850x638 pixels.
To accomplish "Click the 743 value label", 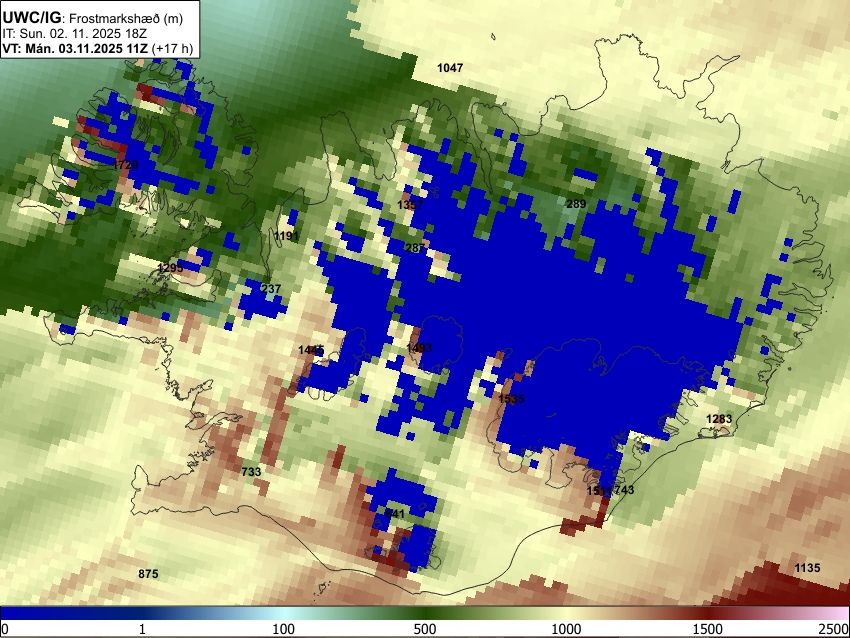I will tap(624, 490).
